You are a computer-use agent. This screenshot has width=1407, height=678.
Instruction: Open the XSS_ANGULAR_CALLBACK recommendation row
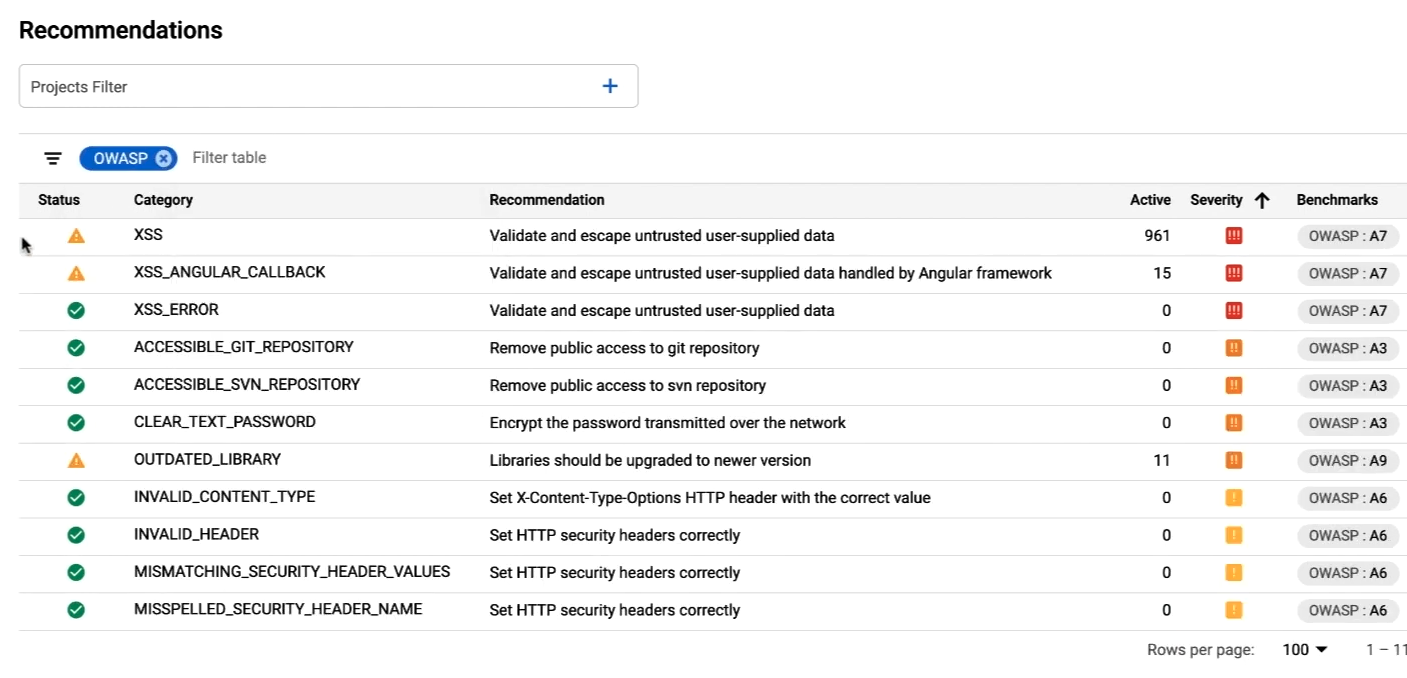click(700, 272)
